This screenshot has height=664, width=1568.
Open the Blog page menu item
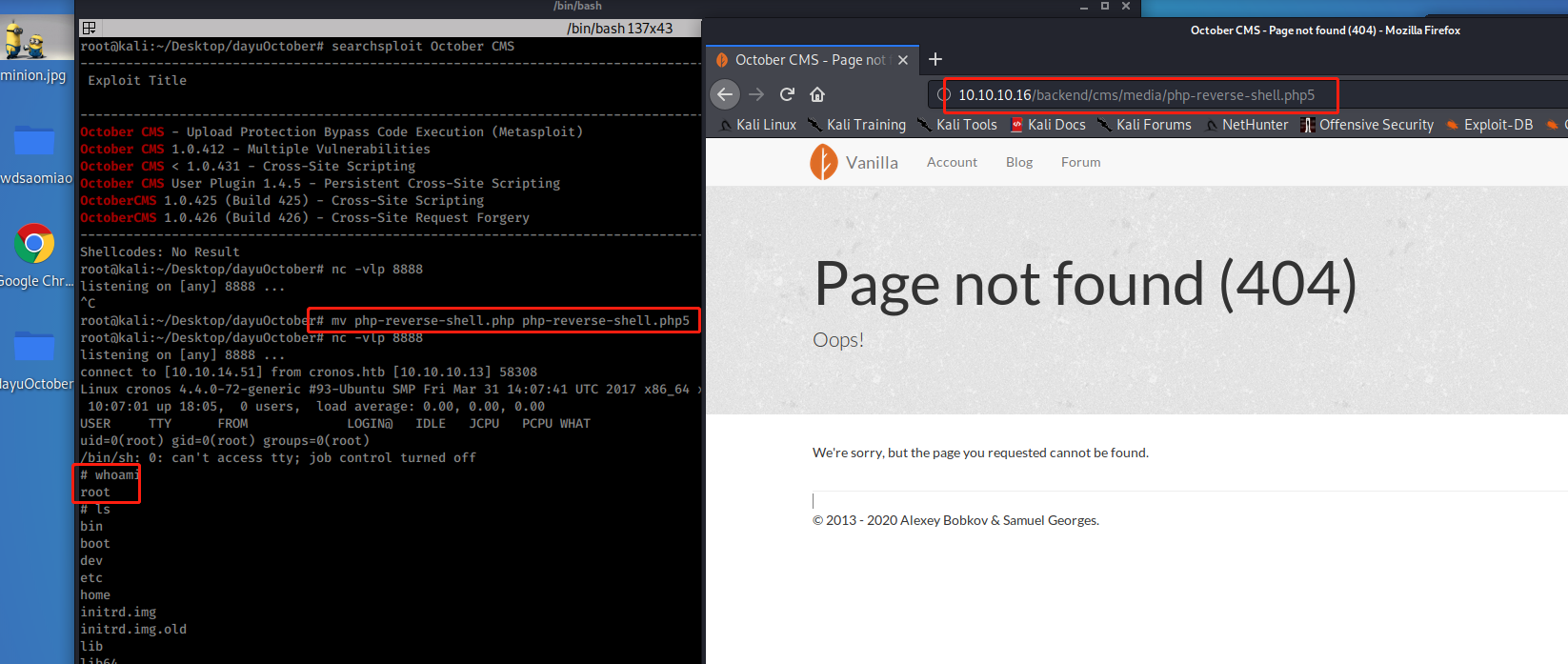(1019, 162)
